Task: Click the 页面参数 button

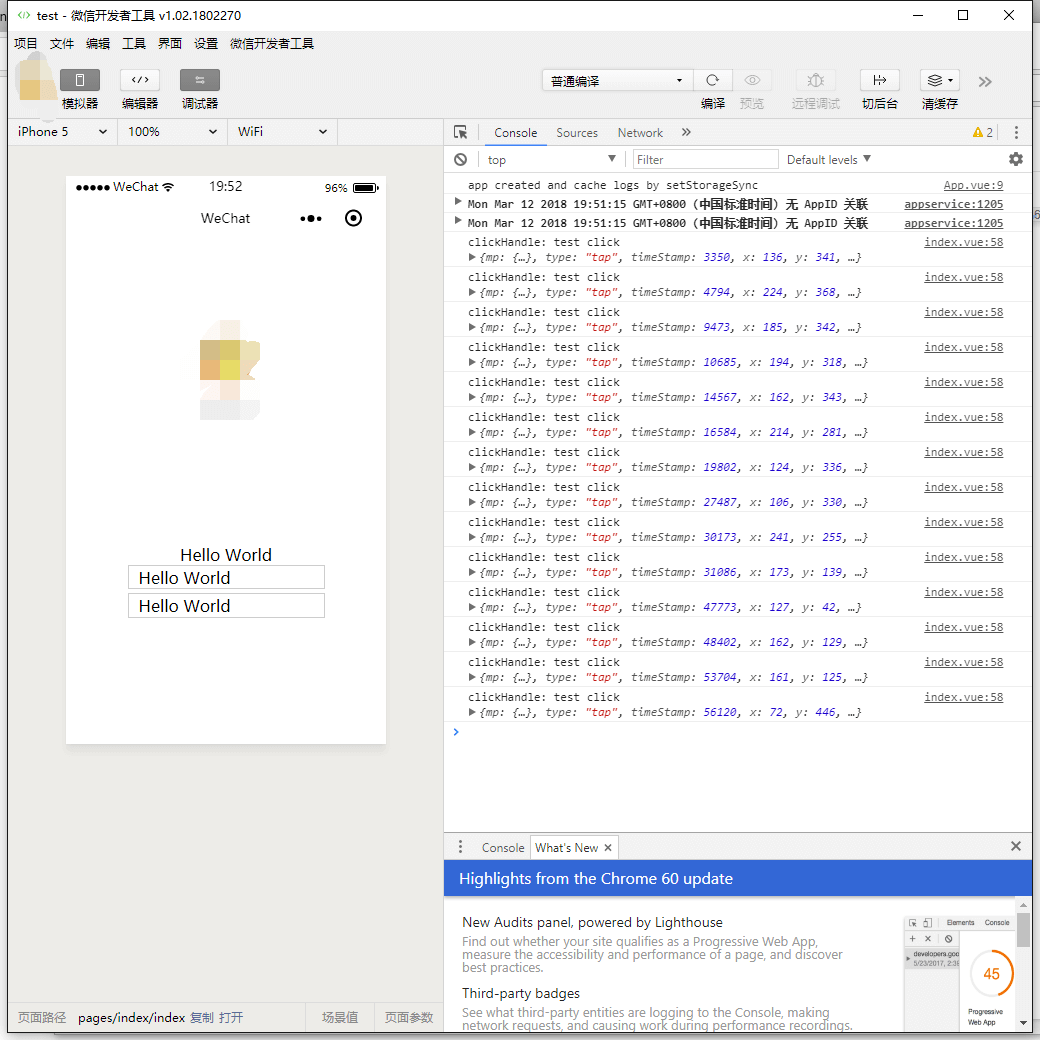Action: click(409, 1017)
